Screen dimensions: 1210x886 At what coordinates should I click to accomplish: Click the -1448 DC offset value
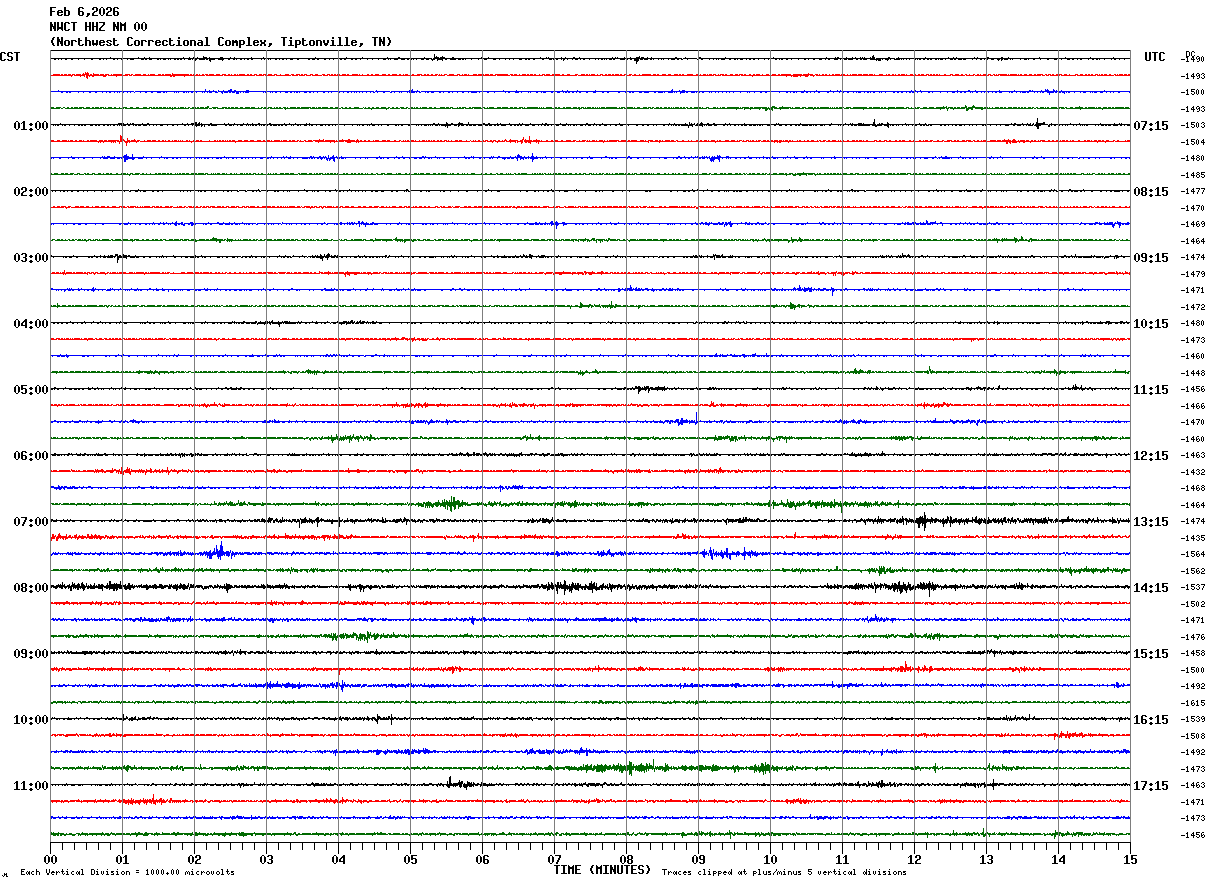coord(1193,373)
